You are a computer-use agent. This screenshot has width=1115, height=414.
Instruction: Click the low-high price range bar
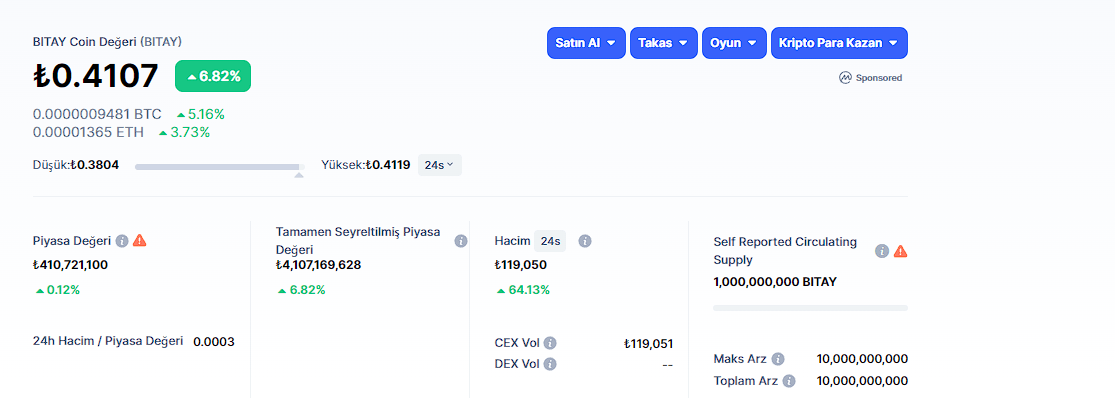click(220, 168)
